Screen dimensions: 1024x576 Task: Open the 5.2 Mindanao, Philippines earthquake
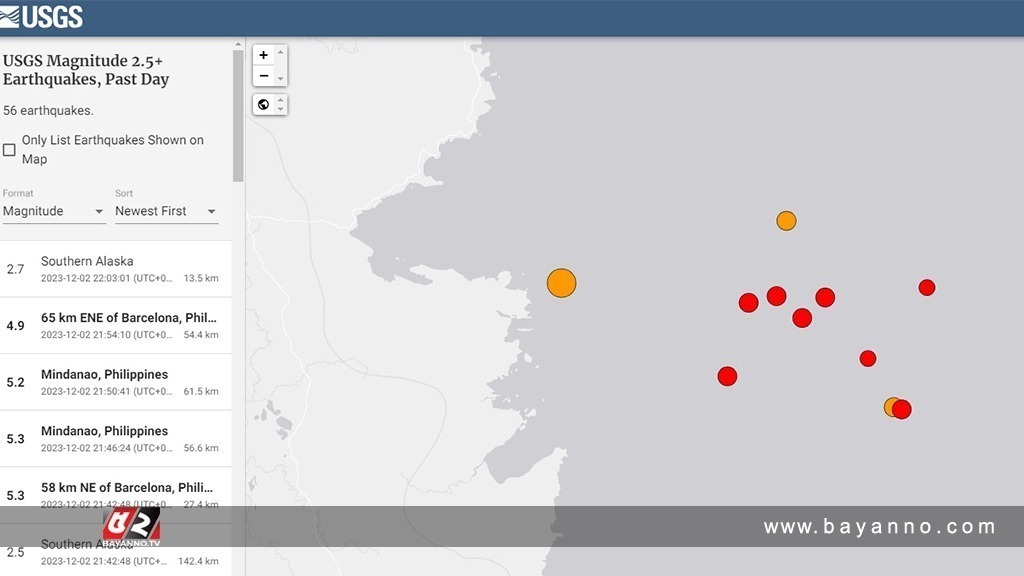pyautogui.click(x=116, y=382)
